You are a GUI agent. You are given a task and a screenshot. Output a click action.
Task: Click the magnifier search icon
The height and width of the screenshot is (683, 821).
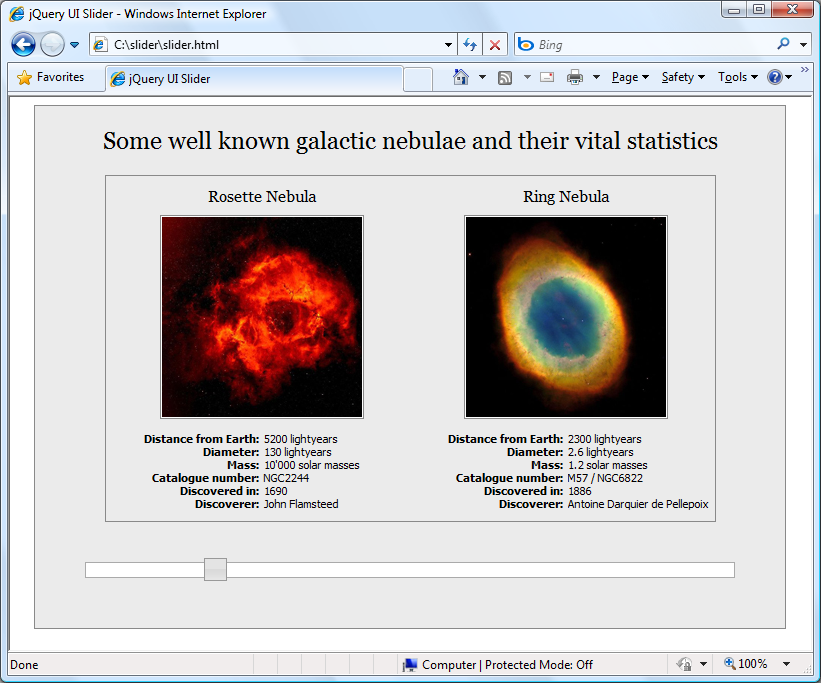coord(784,44)
